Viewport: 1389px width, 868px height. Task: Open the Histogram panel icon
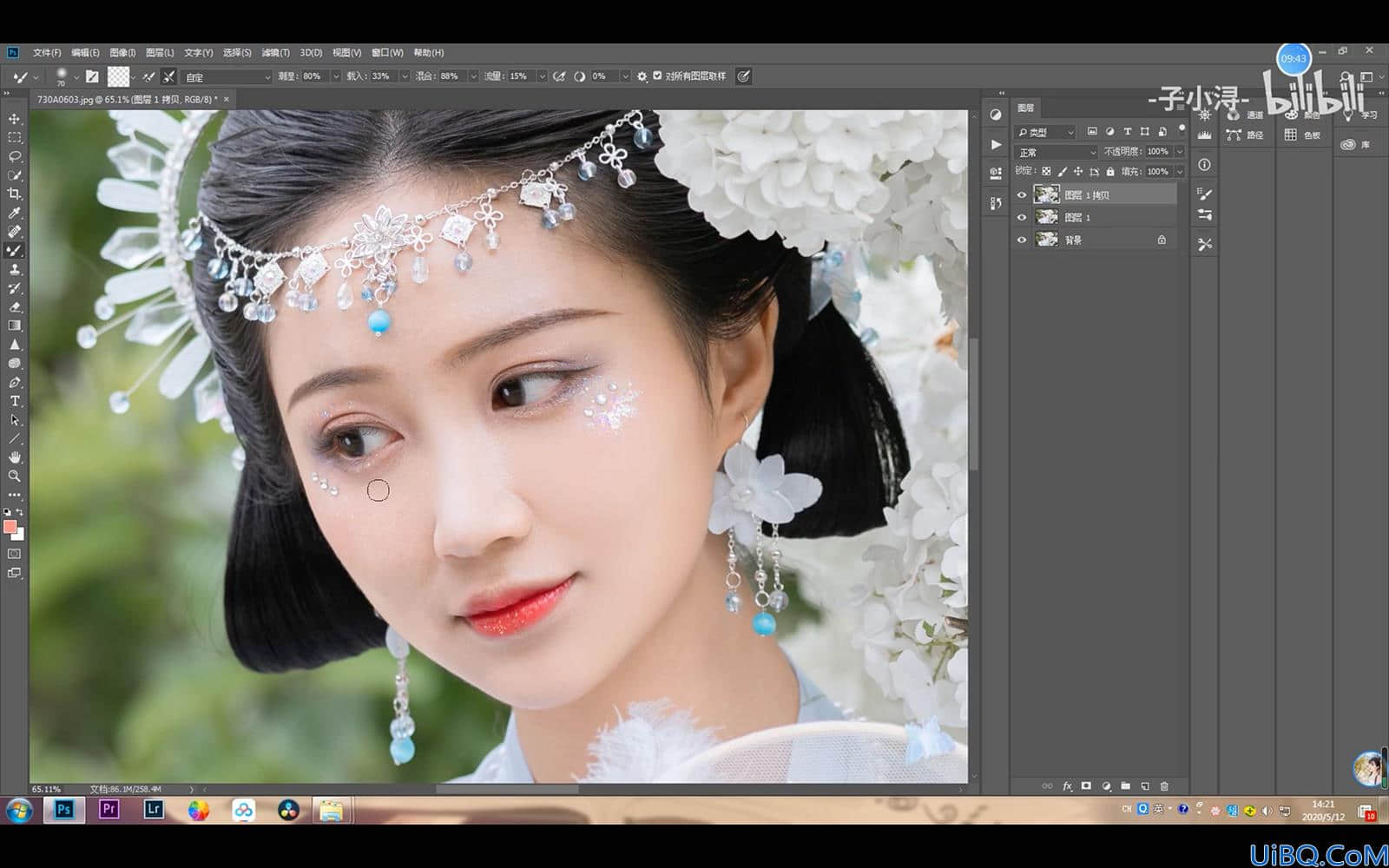point(1204,135)
